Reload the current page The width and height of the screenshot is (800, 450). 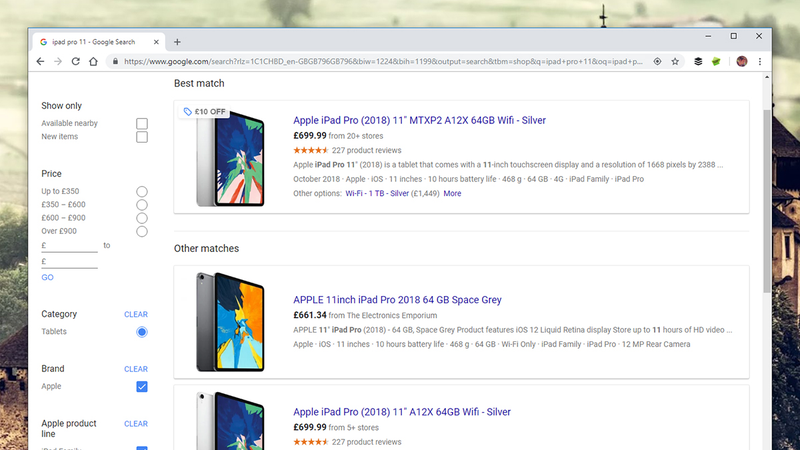[76, 61]
